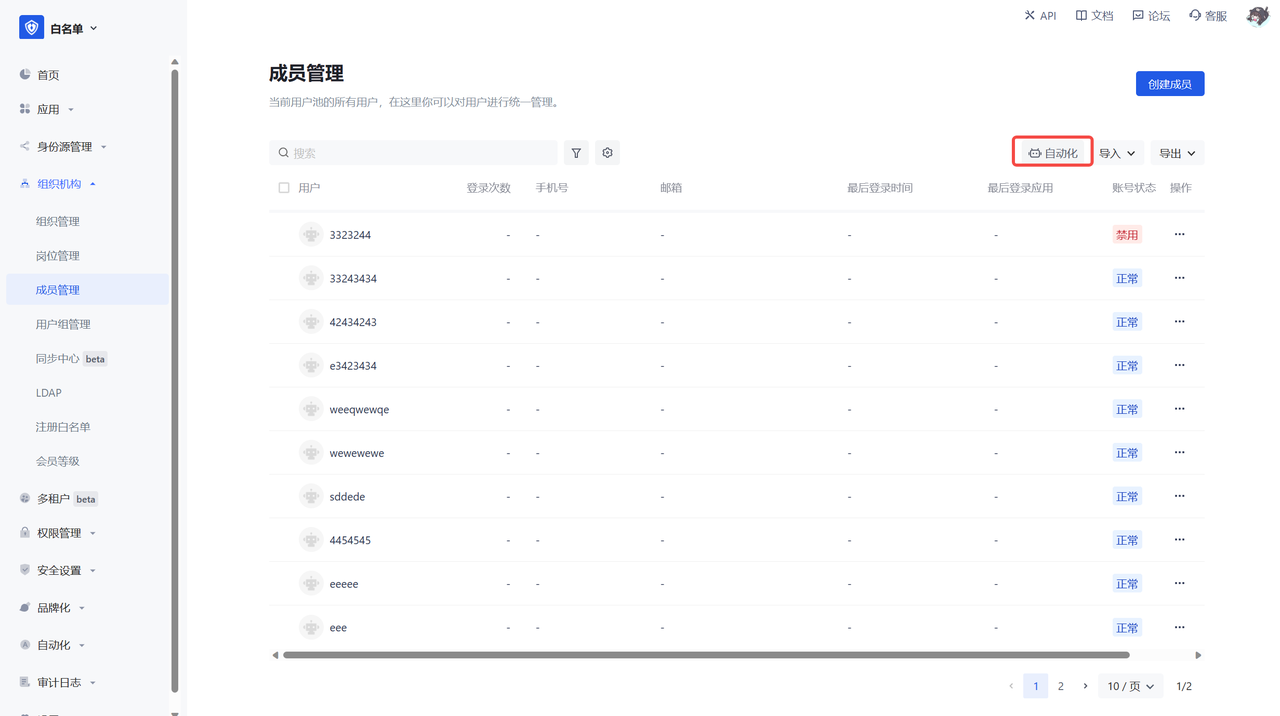Click the 创建成员 button
Viewport: 1280px width, 716px height.
coord(1169,84)
